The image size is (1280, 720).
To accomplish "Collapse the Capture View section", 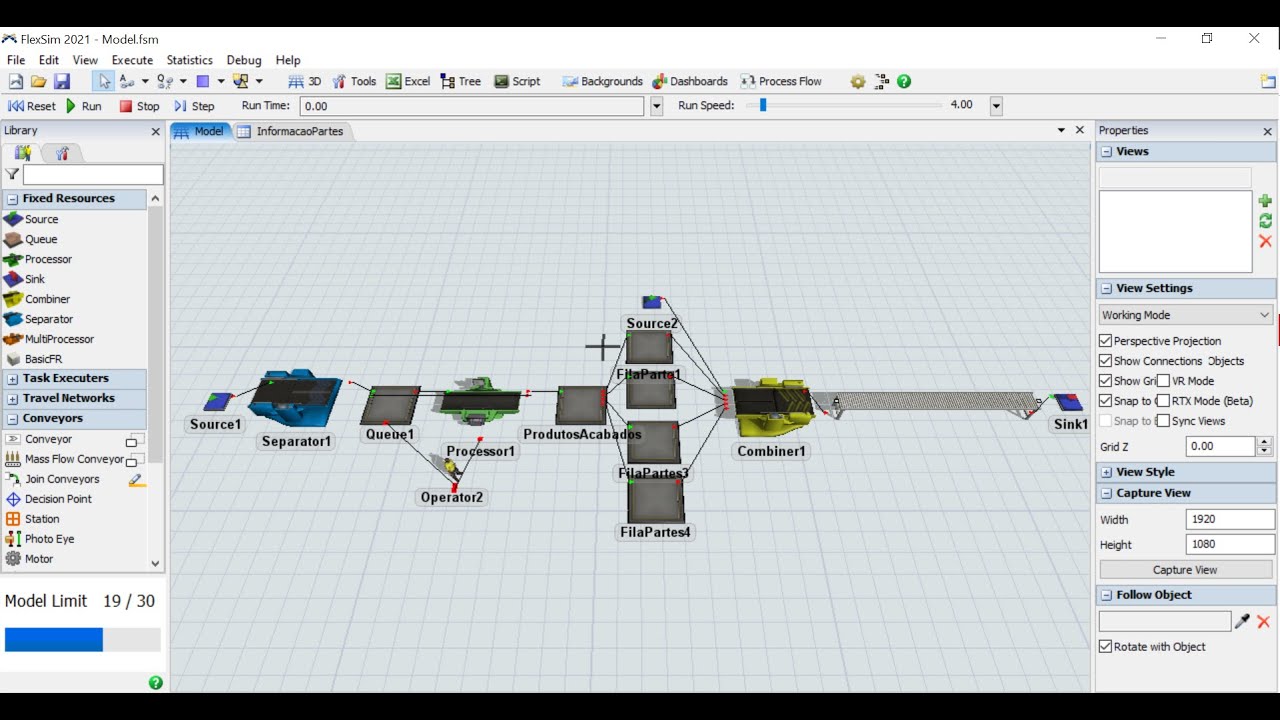I will [1107, 493].
